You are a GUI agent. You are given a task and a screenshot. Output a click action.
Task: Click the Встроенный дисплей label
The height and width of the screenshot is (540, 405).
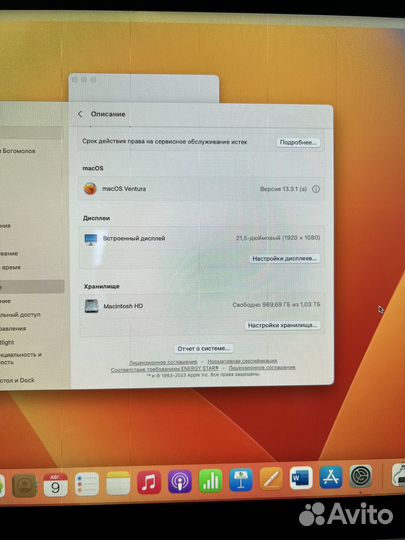click(134, 238)
